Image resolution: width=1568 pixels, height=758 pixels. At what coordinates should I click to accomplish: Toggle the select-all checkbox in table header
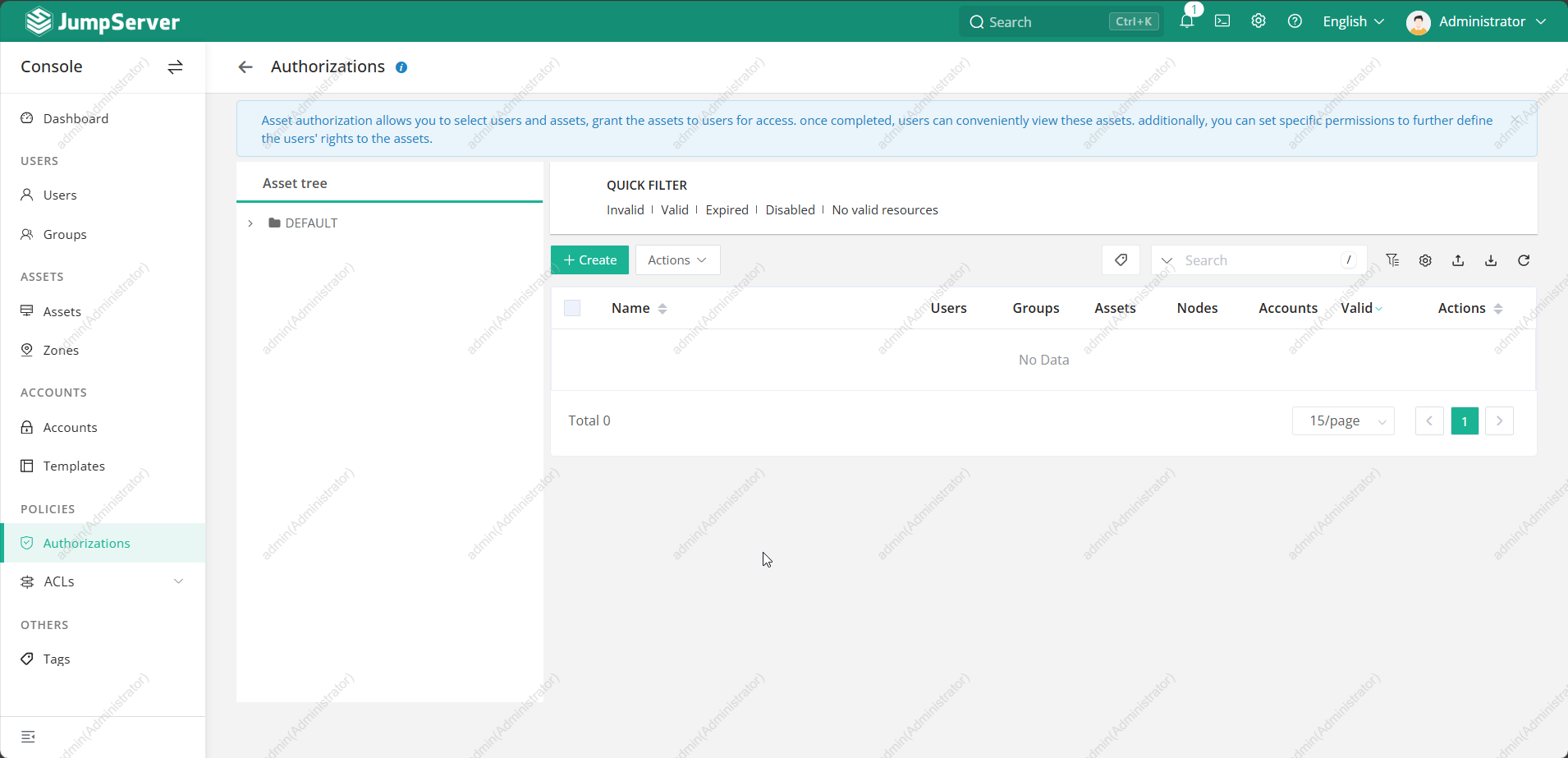(x=572, y=308)
